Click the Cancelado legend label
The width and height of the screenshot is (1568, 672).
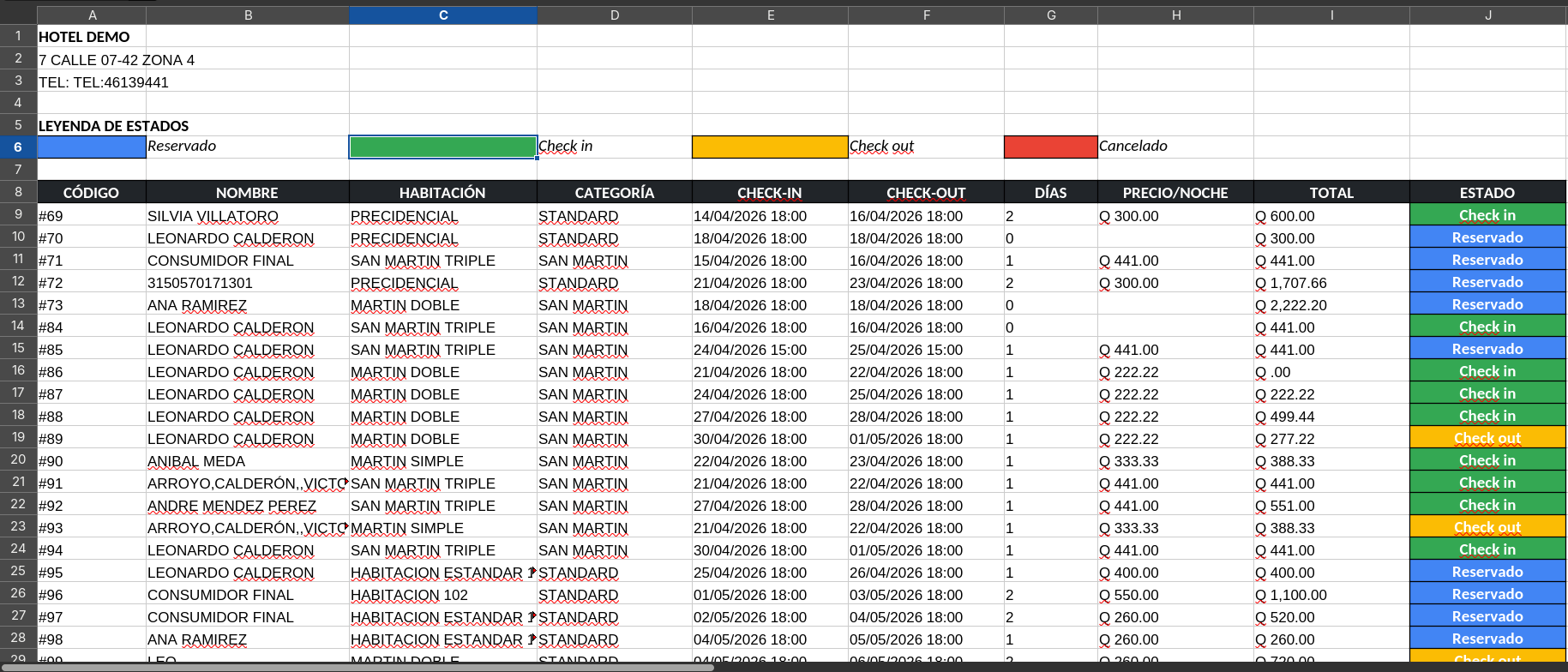pos(1132,146)
